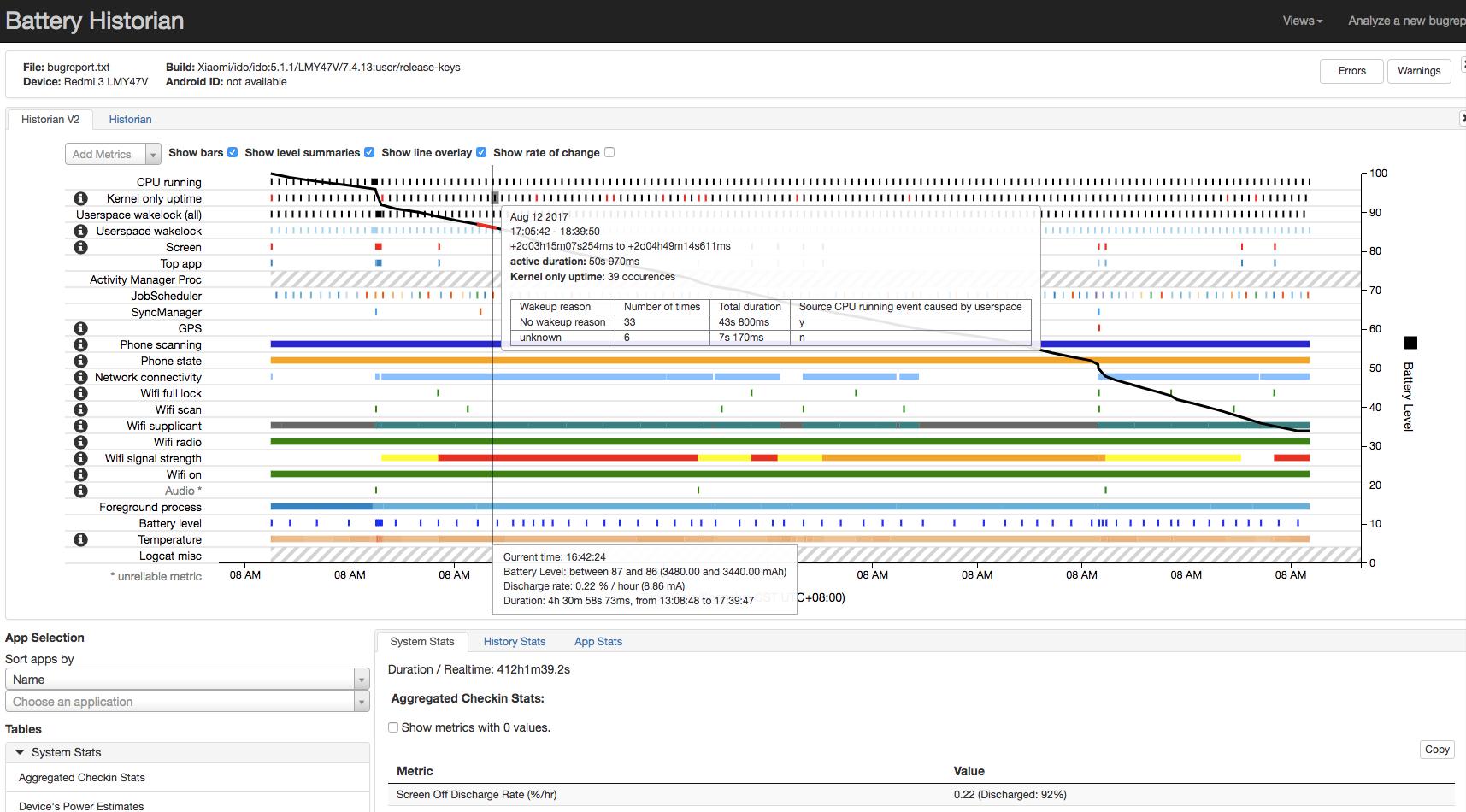Enable Show rate of change checkbox
The width and height of the screenshot is (1466, 812).
[609, 152]
